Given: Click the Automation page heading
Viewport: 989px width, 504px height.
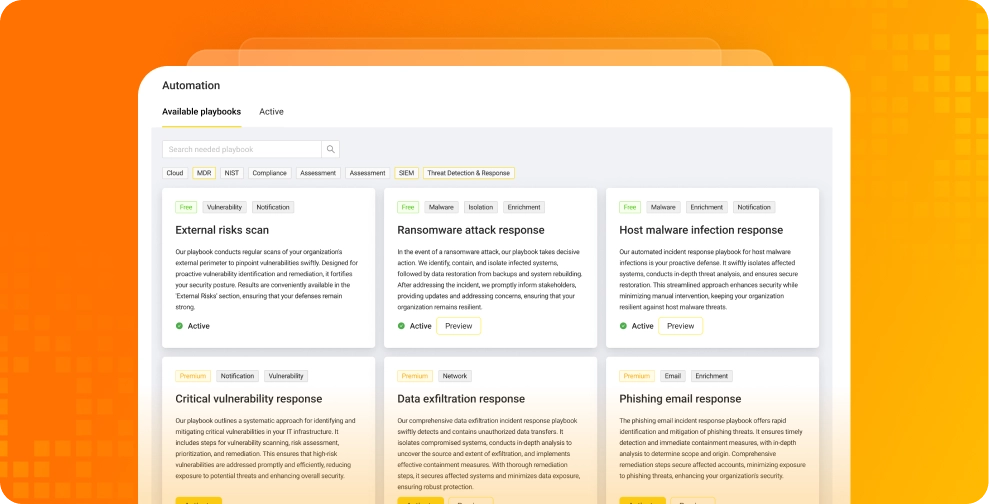Looking at the screenshot, I should pyautogui.click(x=191, y=86).
